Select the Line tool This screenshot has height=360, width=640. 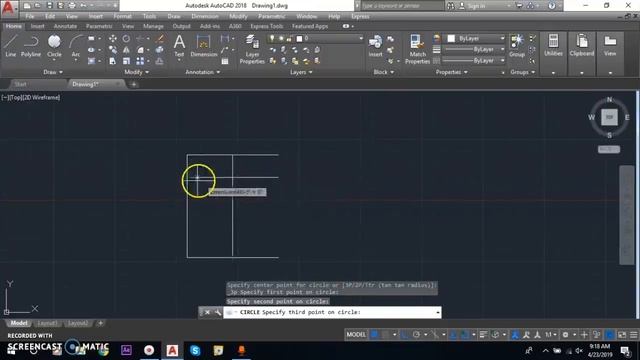[x=11, y=46]
